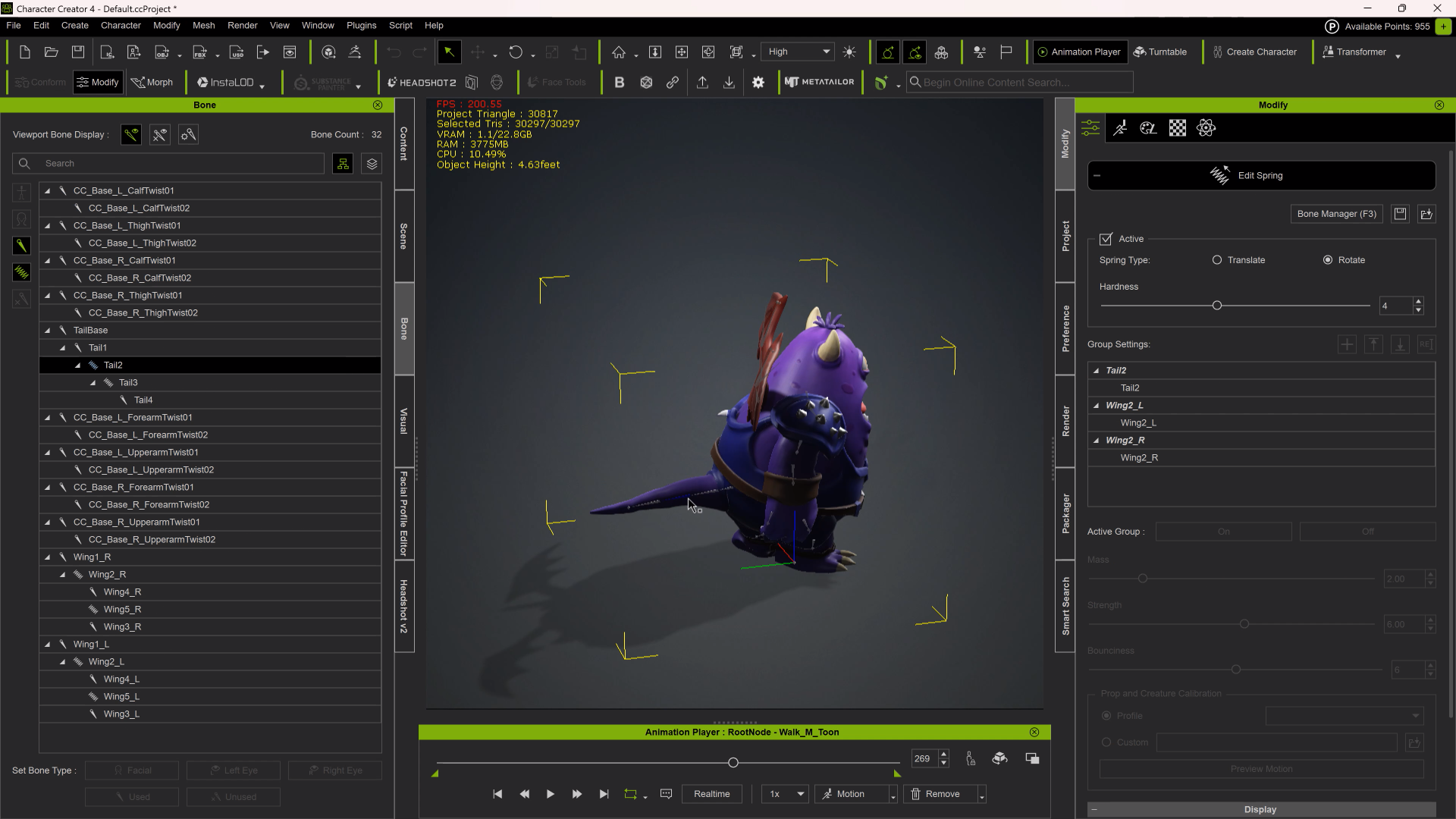
Task: Click the gear settings icon
Action: pyautogui.click(x=758, y=82)
